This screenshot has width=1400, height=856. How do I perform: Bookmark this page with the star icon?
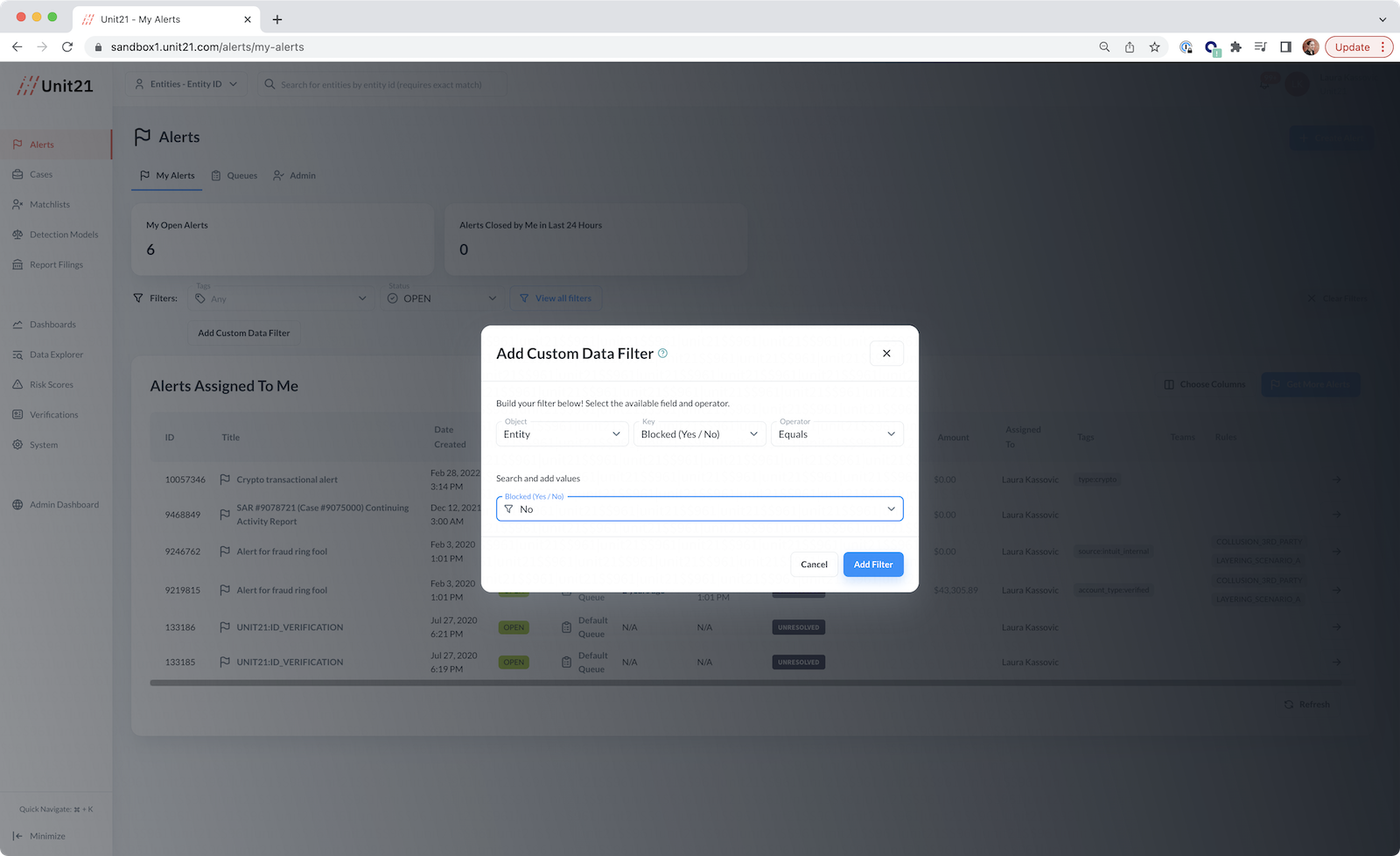(x=1155, y=47)
